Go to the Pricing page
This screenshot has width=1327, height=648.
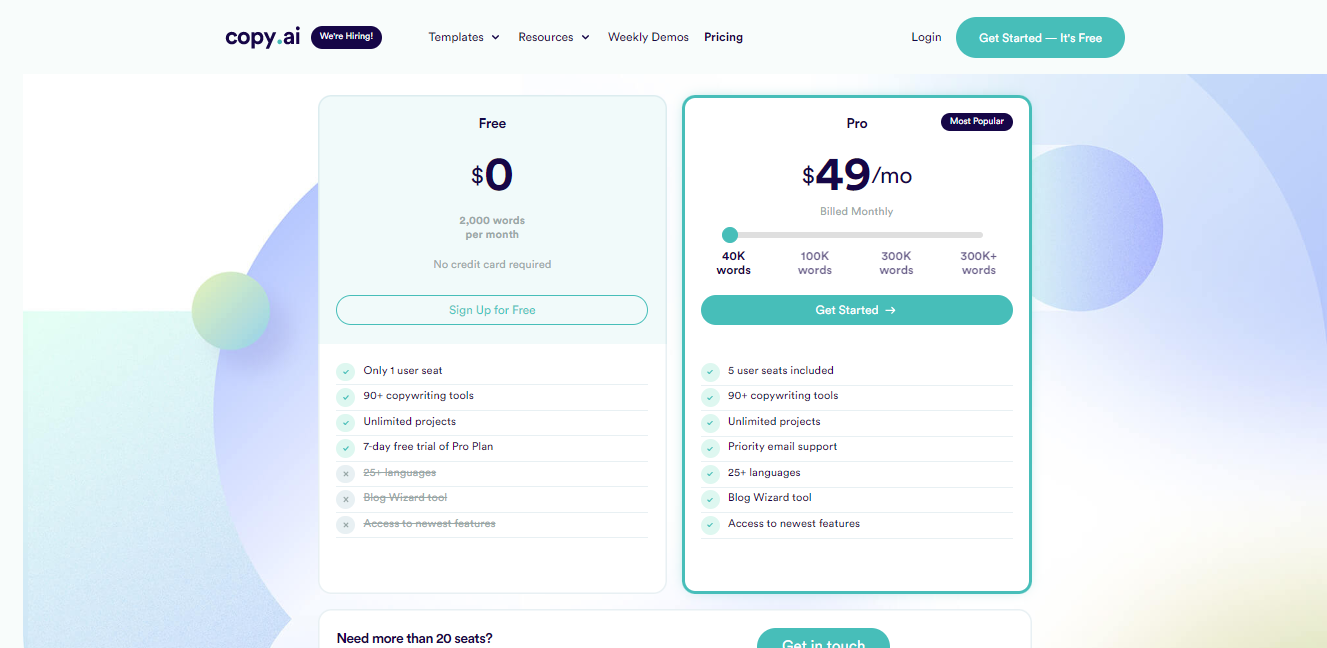click(x=723, y=37)
